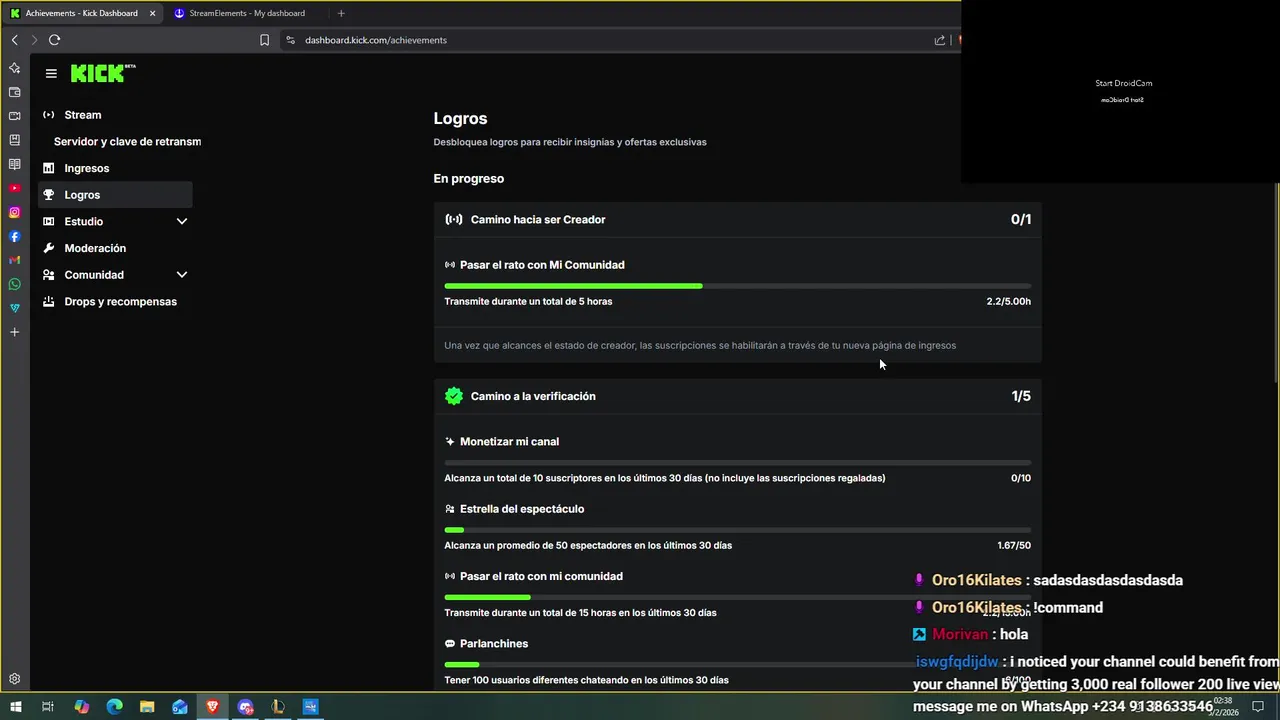Click the share icon in address bar
The image size is (1280, 720).
(939, 40)
